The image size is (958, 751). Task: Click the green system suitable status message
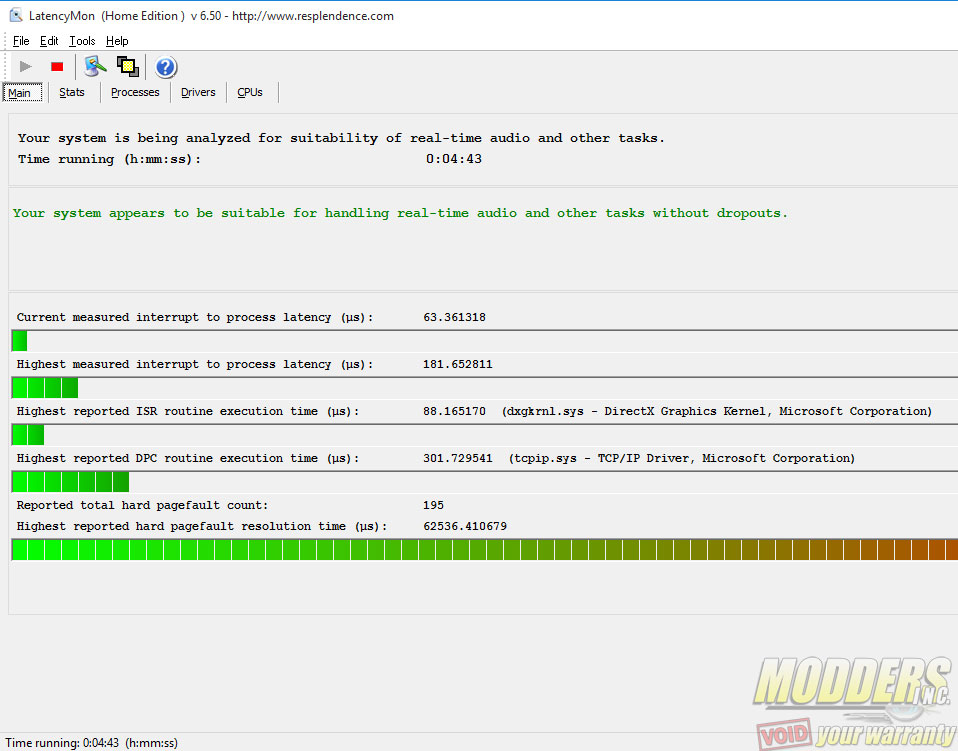point(400,213)
